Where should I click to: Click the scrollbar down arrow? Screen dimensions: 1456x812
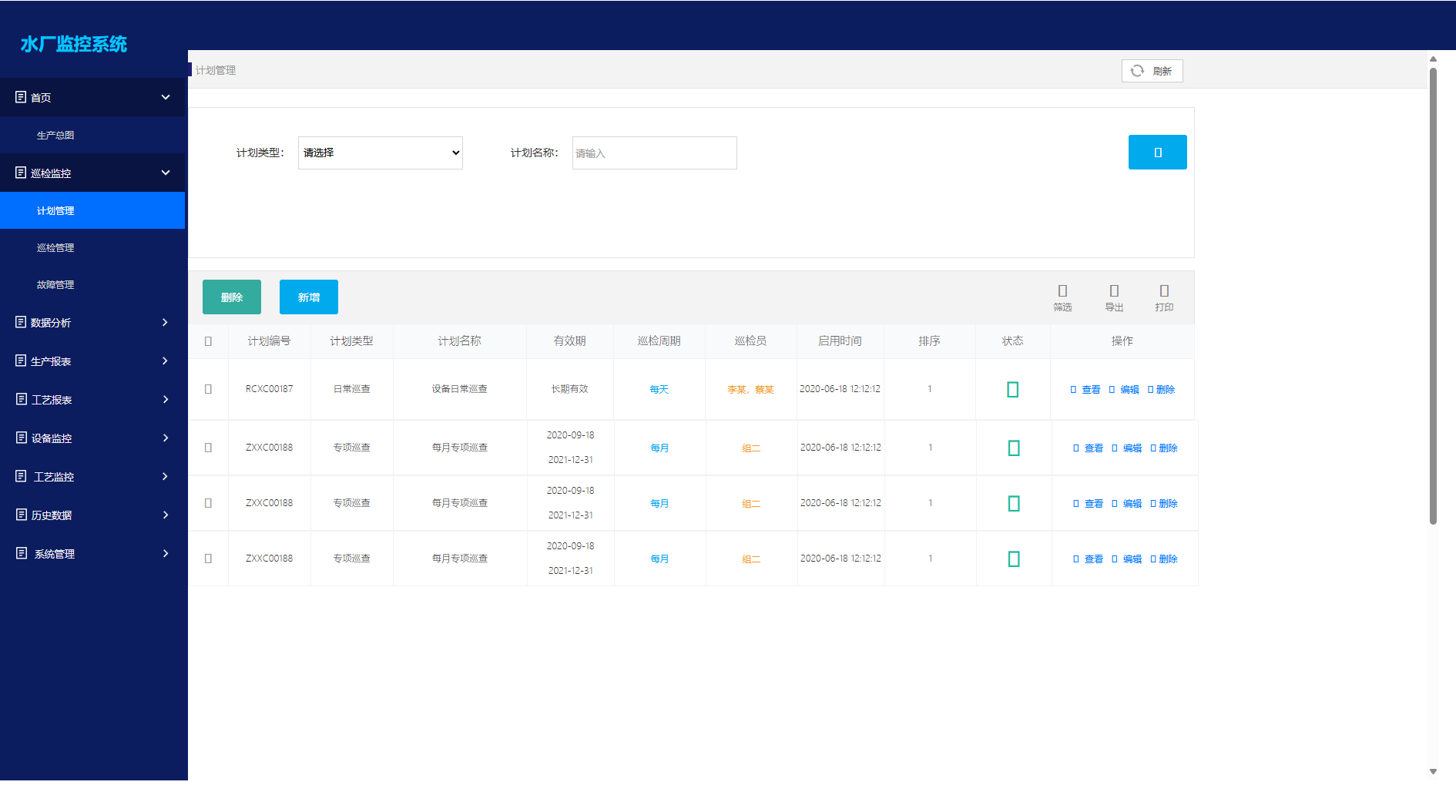pyautogui.click(x=1433, y=771)
